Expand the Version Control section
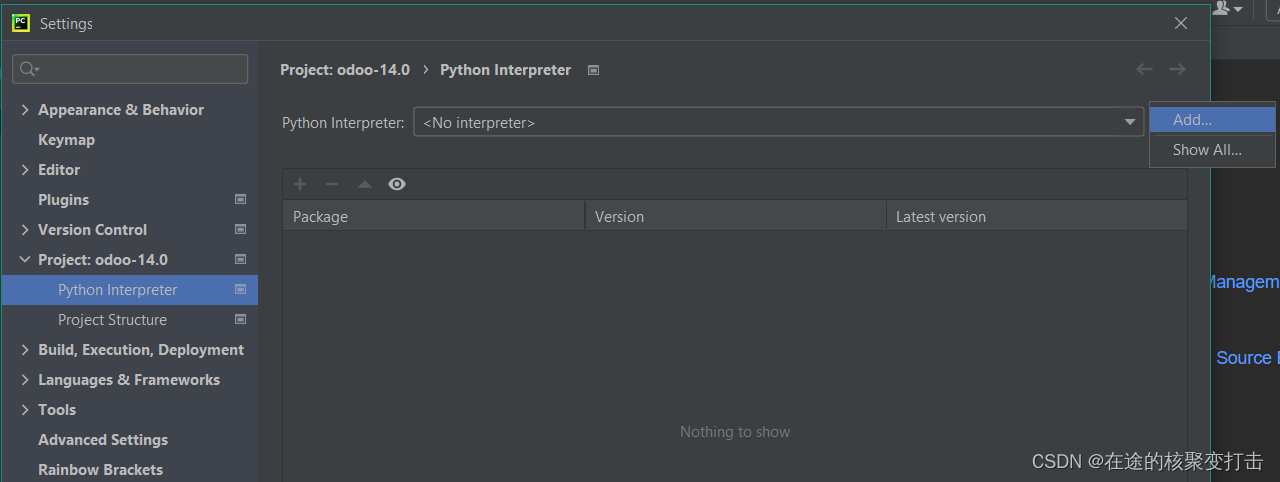 25,230
